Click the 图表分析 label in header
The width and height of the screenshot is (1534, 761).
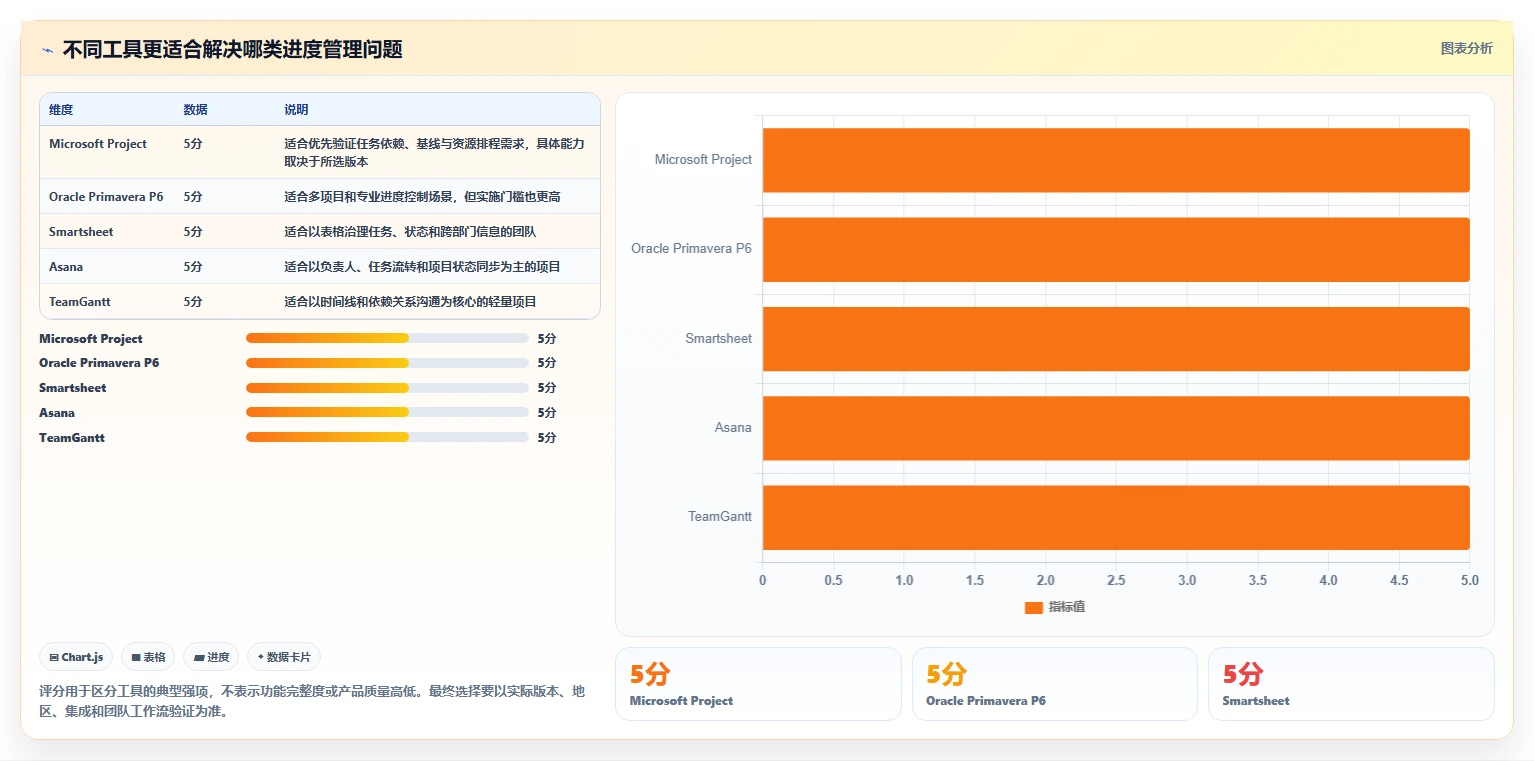pos(1466,48)
